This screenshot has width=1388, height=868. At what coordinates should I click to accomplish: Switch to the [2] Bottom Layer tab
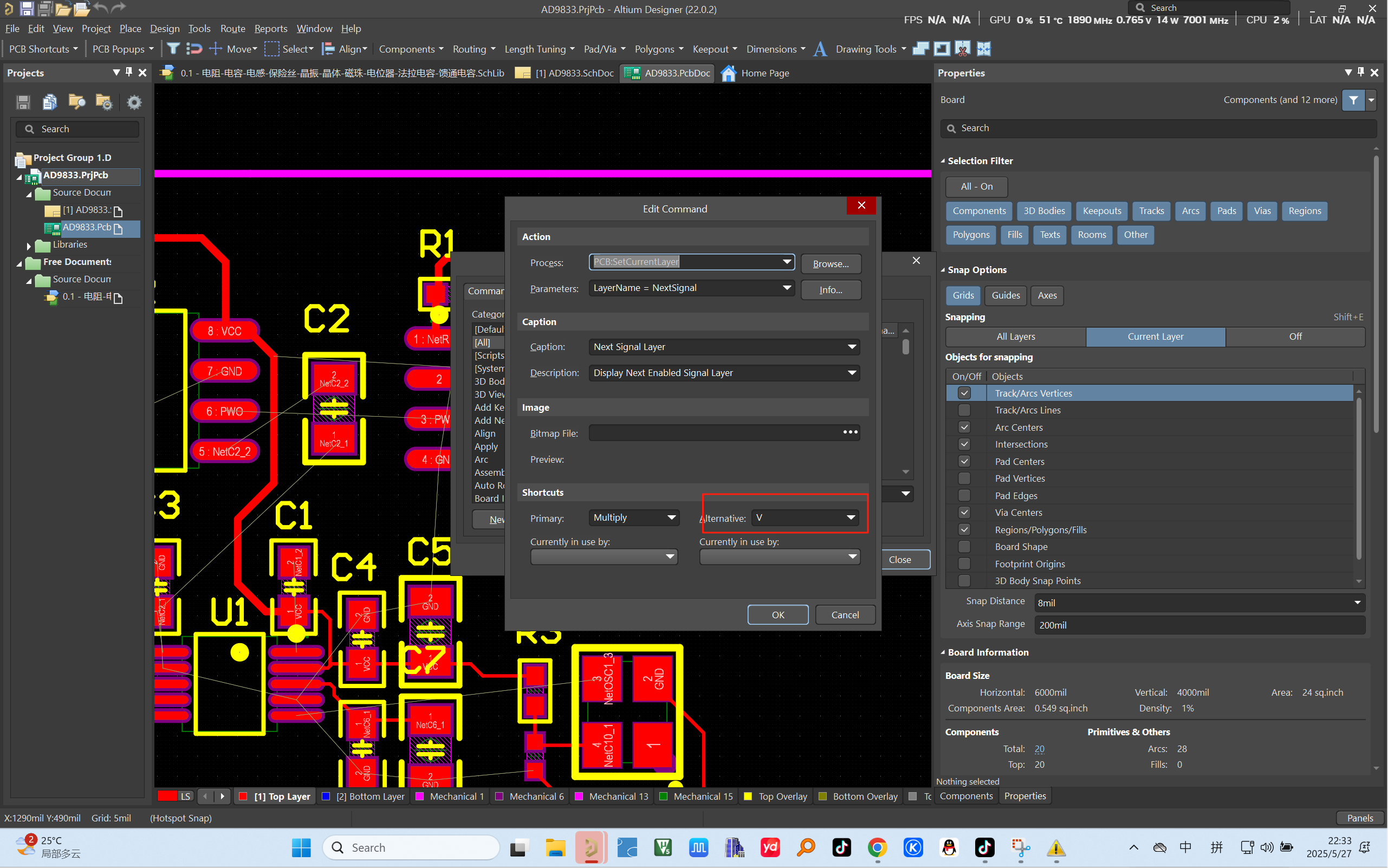pos(369,796)
